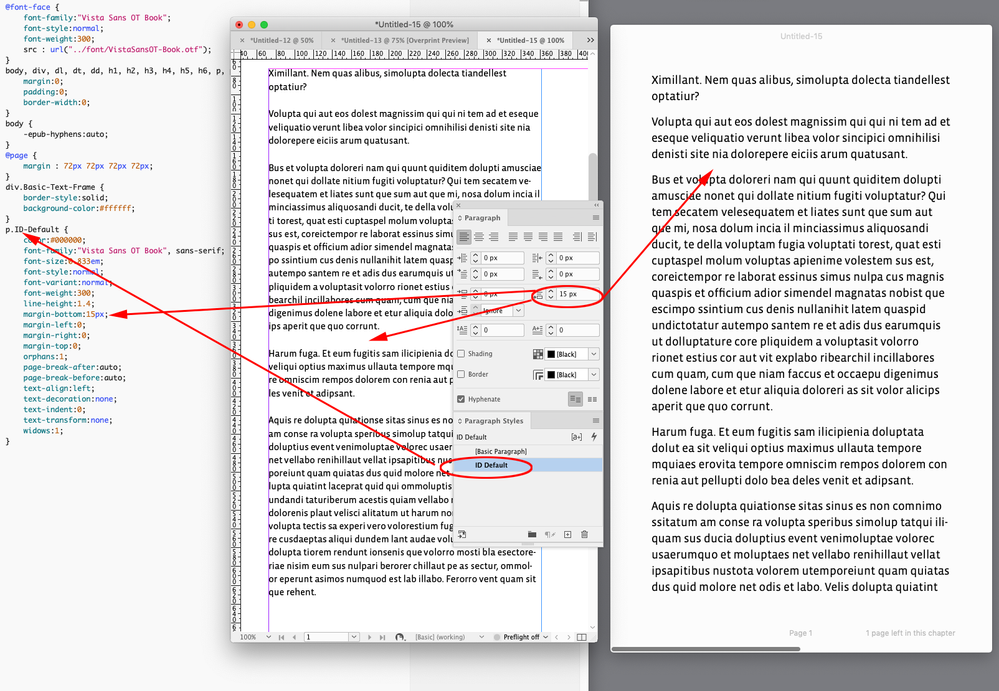Screen dimensions: 999x691
Task: Choose Justify with last line aligned left
Action: pos(513,236)
